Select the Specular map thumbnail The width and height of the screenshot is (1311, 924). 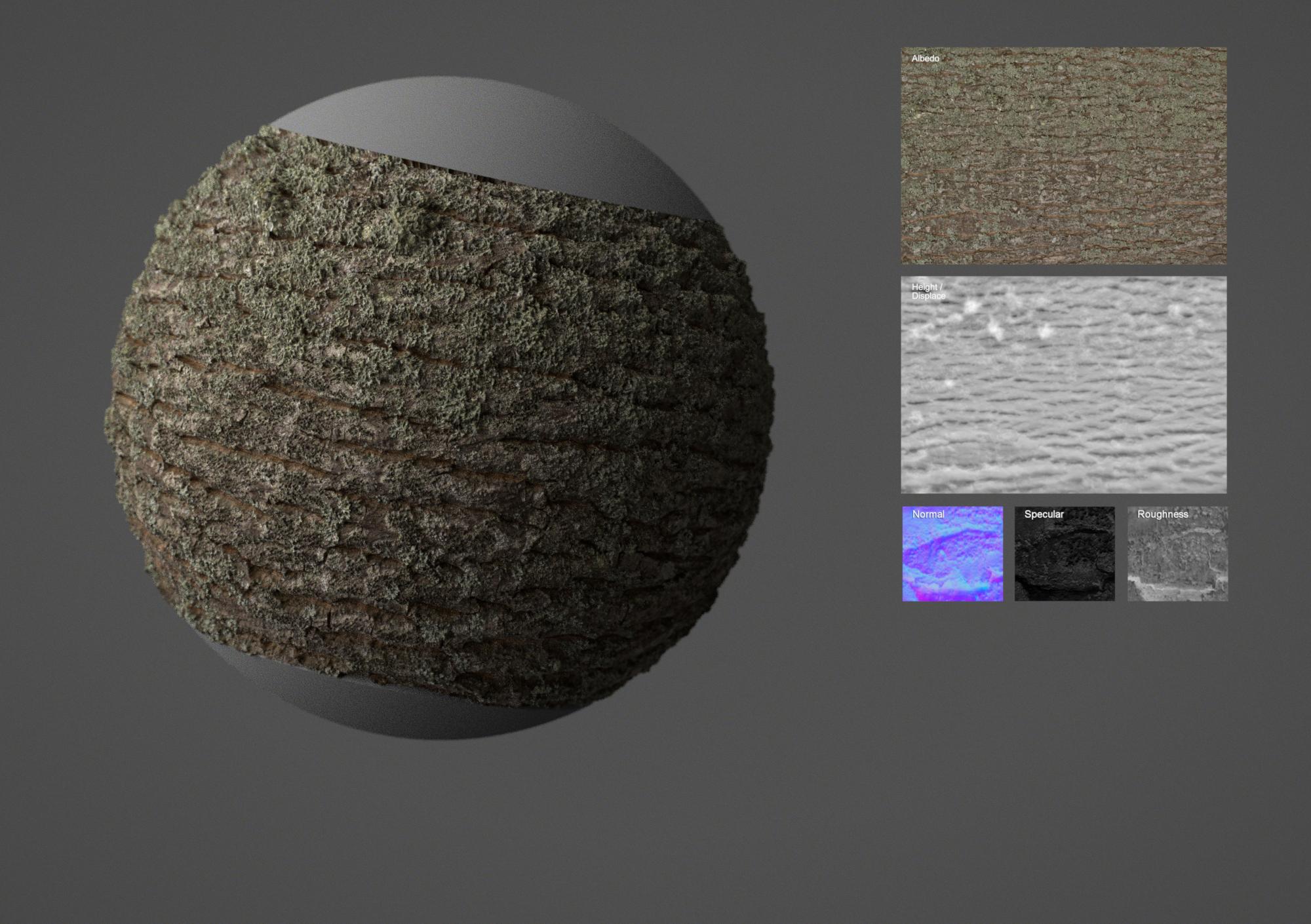(1065, 554)
